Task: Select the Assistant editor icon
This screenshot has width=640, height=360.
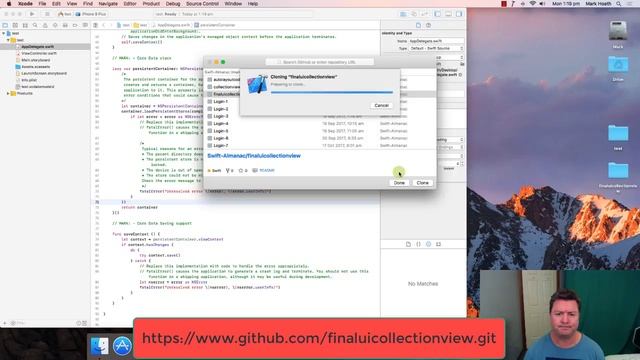Action: click(414, 14)
